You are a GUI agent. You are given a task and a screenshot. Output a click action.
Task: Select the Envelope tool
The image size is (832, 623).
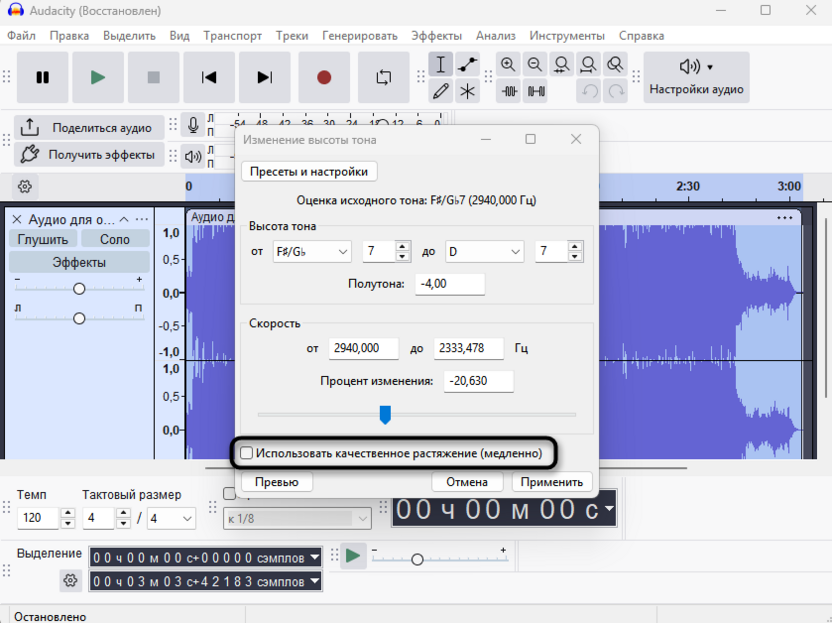(x=467, y=65)
